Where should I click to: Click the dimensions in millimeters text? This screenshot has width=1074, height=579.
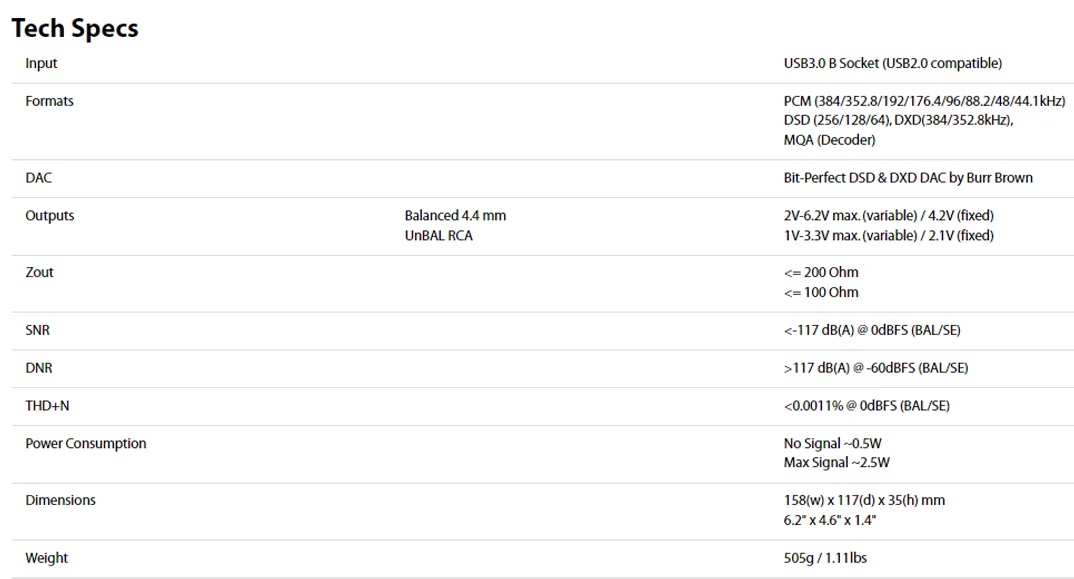[x=864, y=500]
